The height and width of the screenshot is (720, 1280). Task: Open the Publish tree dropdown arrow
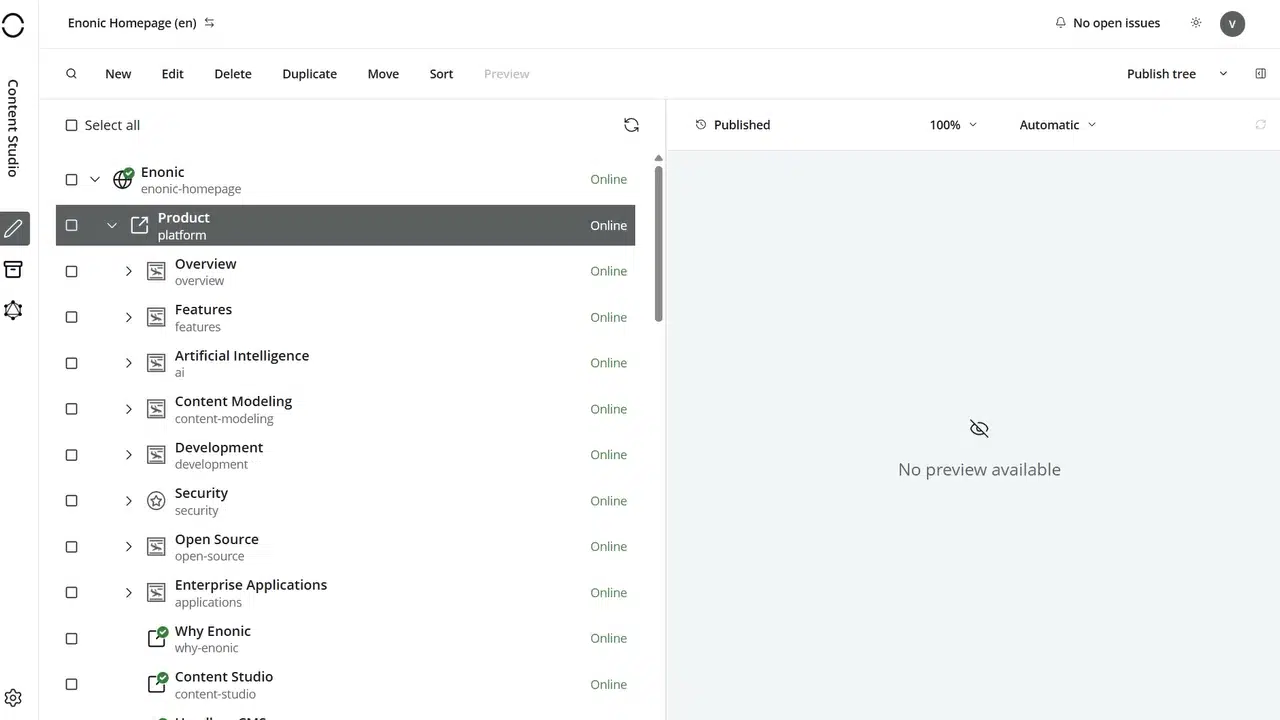(1223, 74)
